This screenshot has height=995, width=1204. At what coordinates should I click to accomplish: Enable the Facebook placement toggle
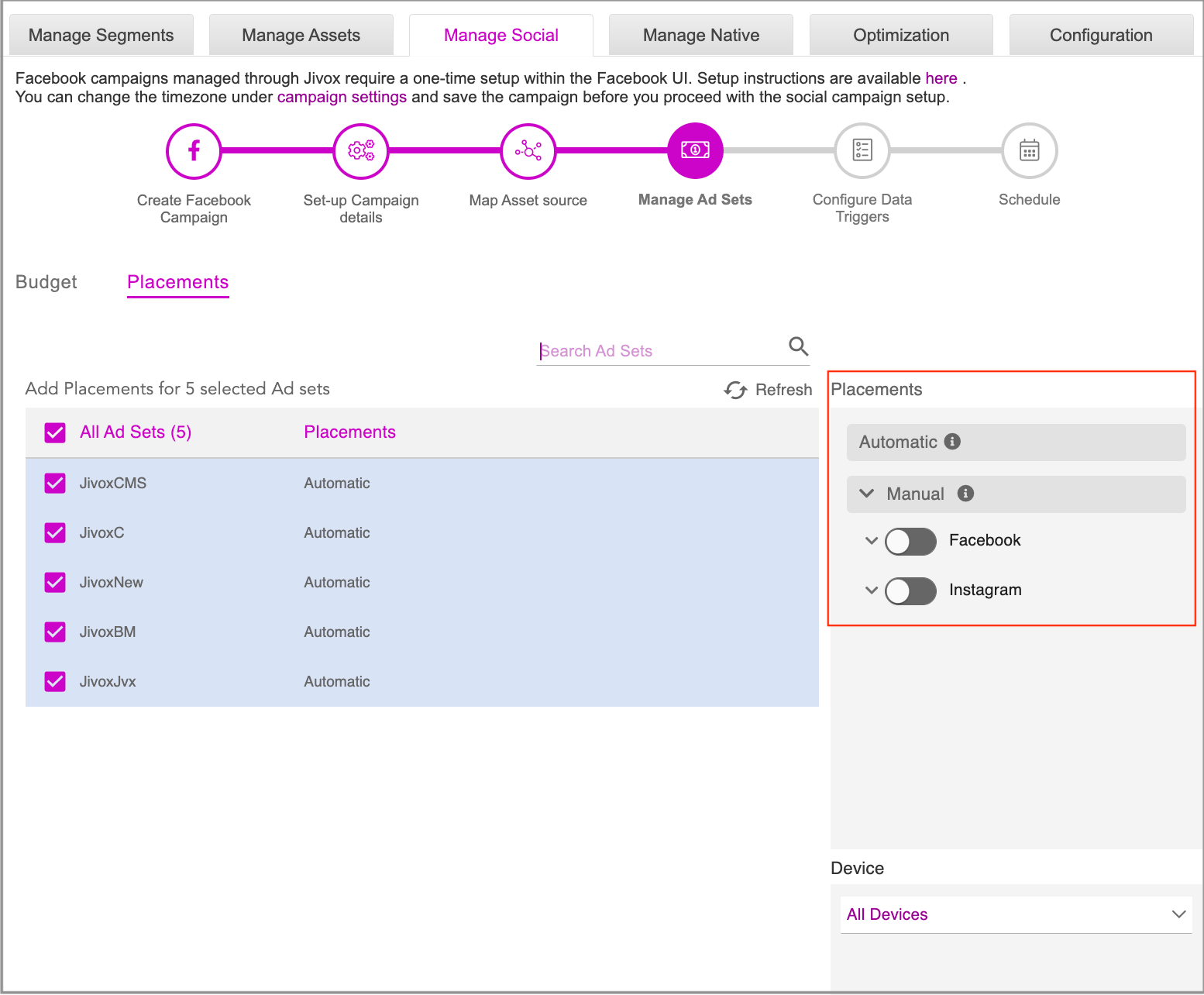tap(911, 542)
